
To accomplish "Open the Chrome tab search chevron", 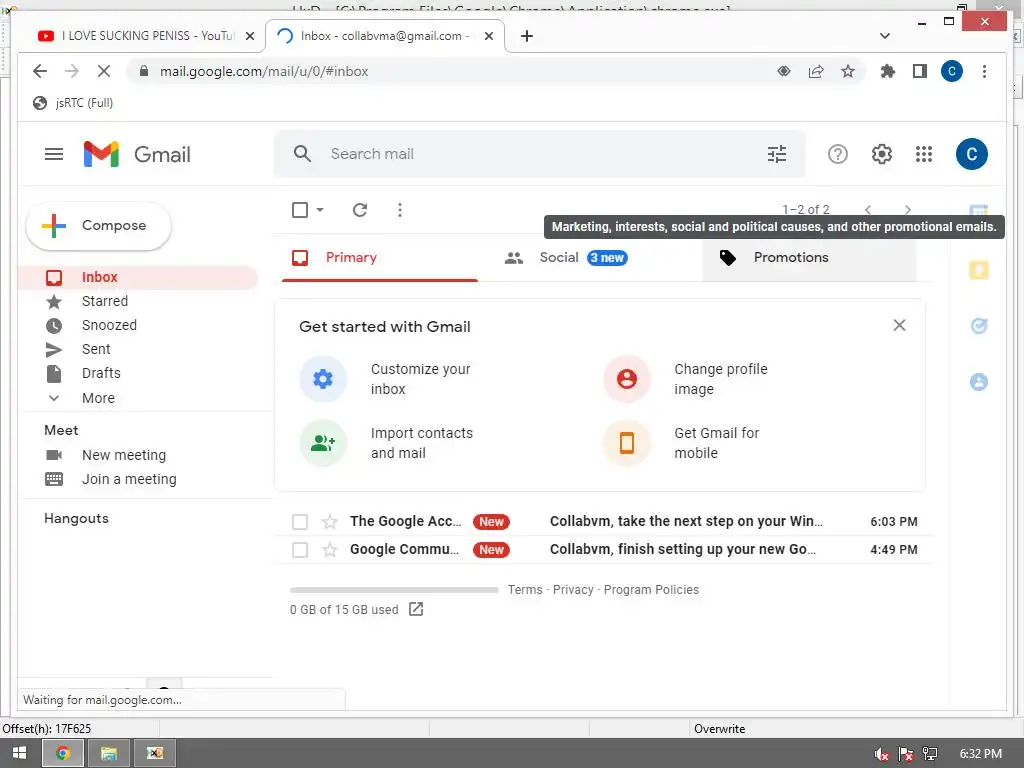I will click(x=884, y=36).
